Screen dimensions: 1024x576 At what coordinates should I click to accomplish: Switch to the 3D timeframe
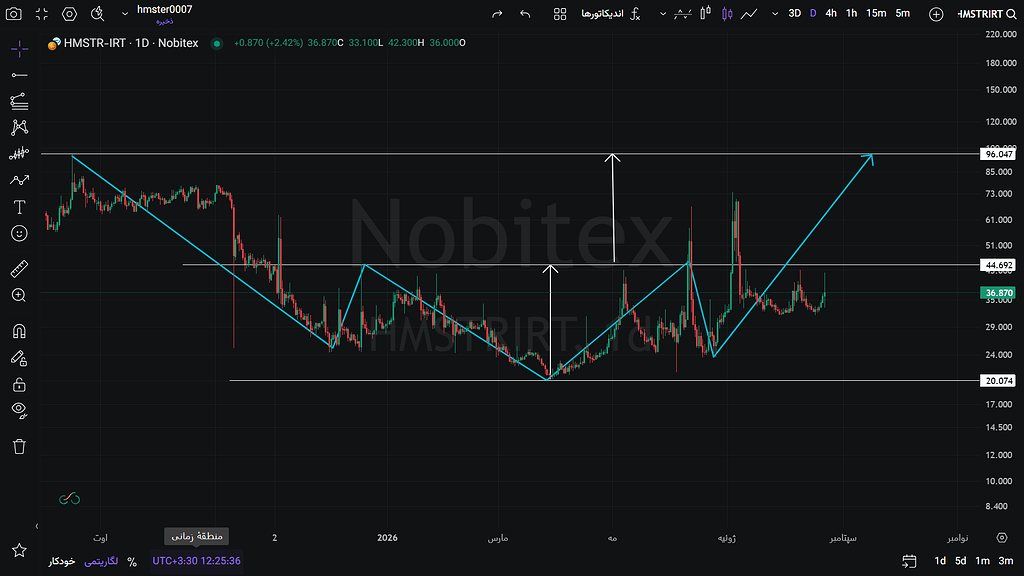coord(794,14)
